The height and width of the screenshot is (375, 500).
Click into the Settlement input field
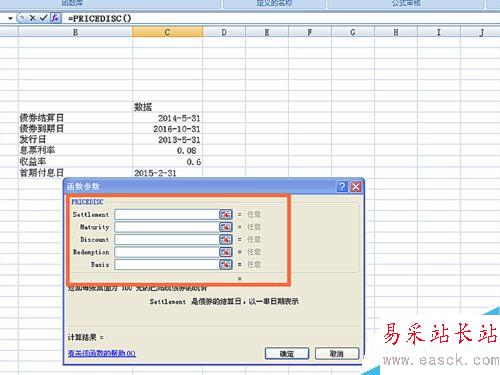[x=167, y=214]
